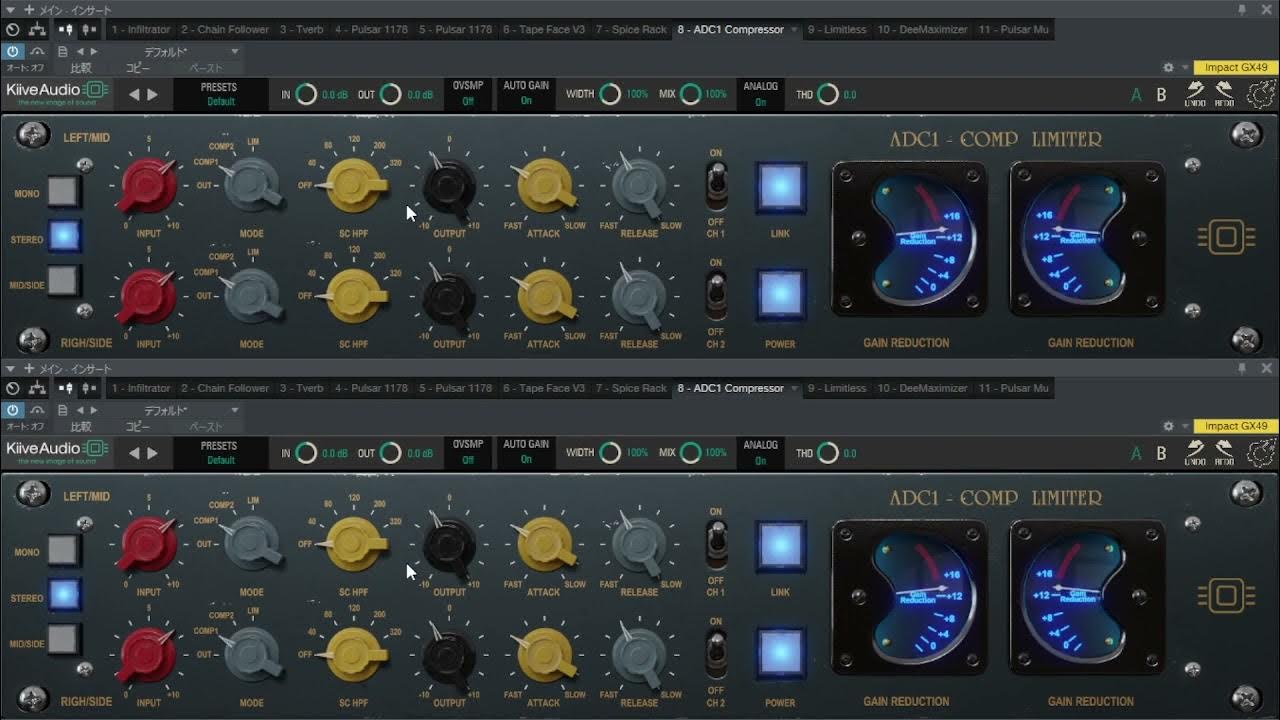Image resolution: width=1280 pixels, height=720 pixels.
Task: Switch to 10 - DeeMaximizer tab in bottom window
Action: [x=922, y=388]
